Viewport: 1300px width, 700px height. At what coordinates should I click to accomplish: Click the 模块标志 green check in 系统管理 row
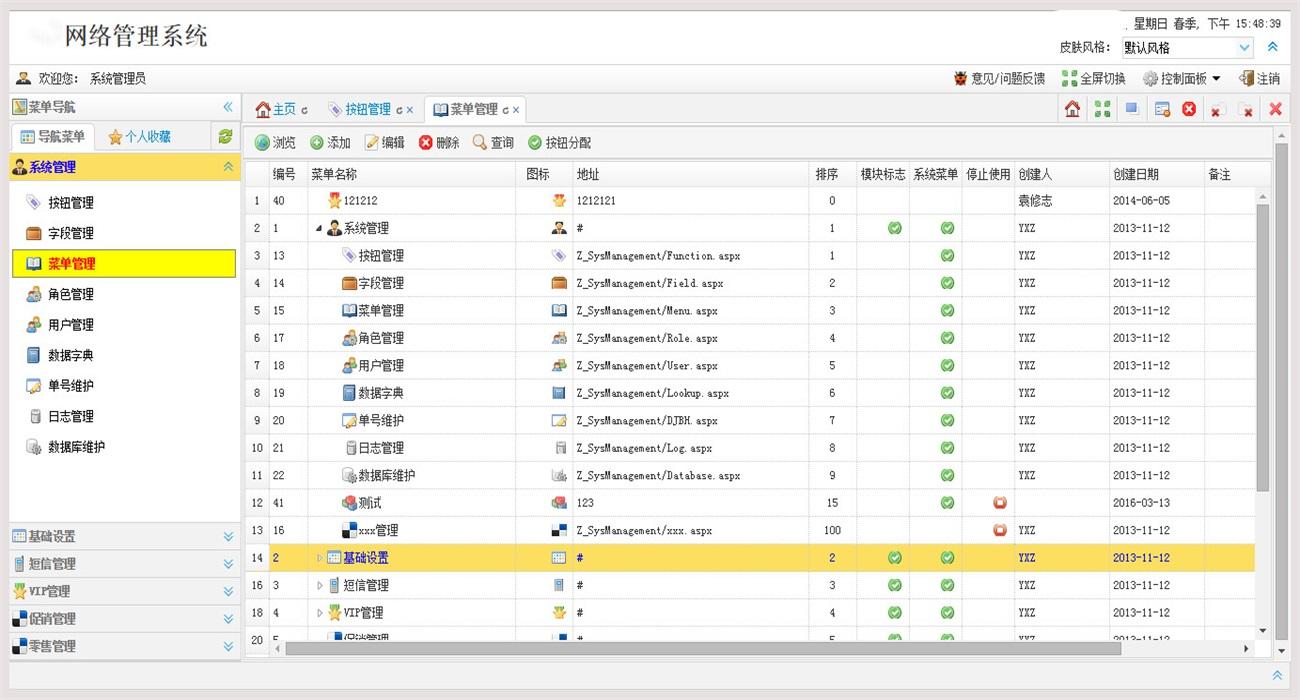[895, 228]
